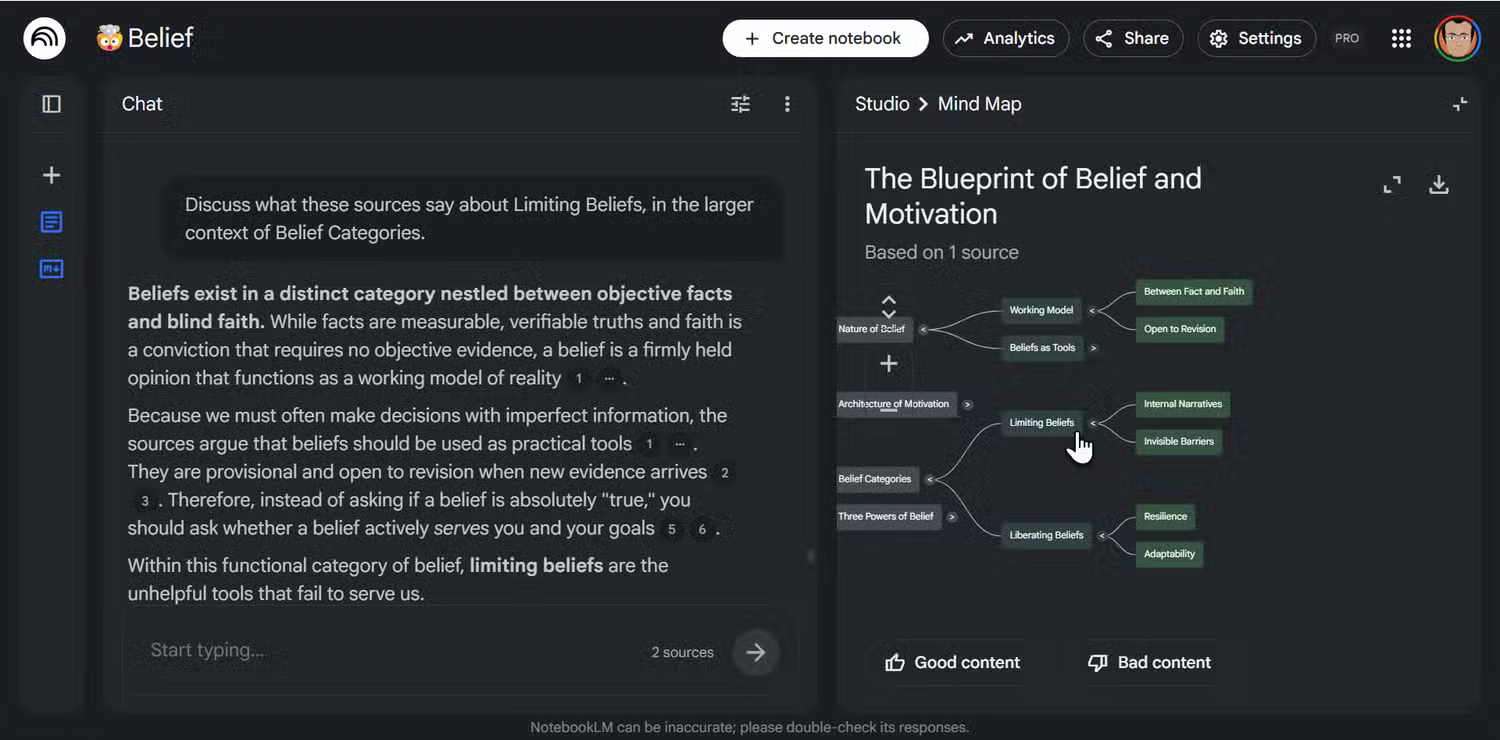Open the chat three-dot options menu

tap(787, 104)
